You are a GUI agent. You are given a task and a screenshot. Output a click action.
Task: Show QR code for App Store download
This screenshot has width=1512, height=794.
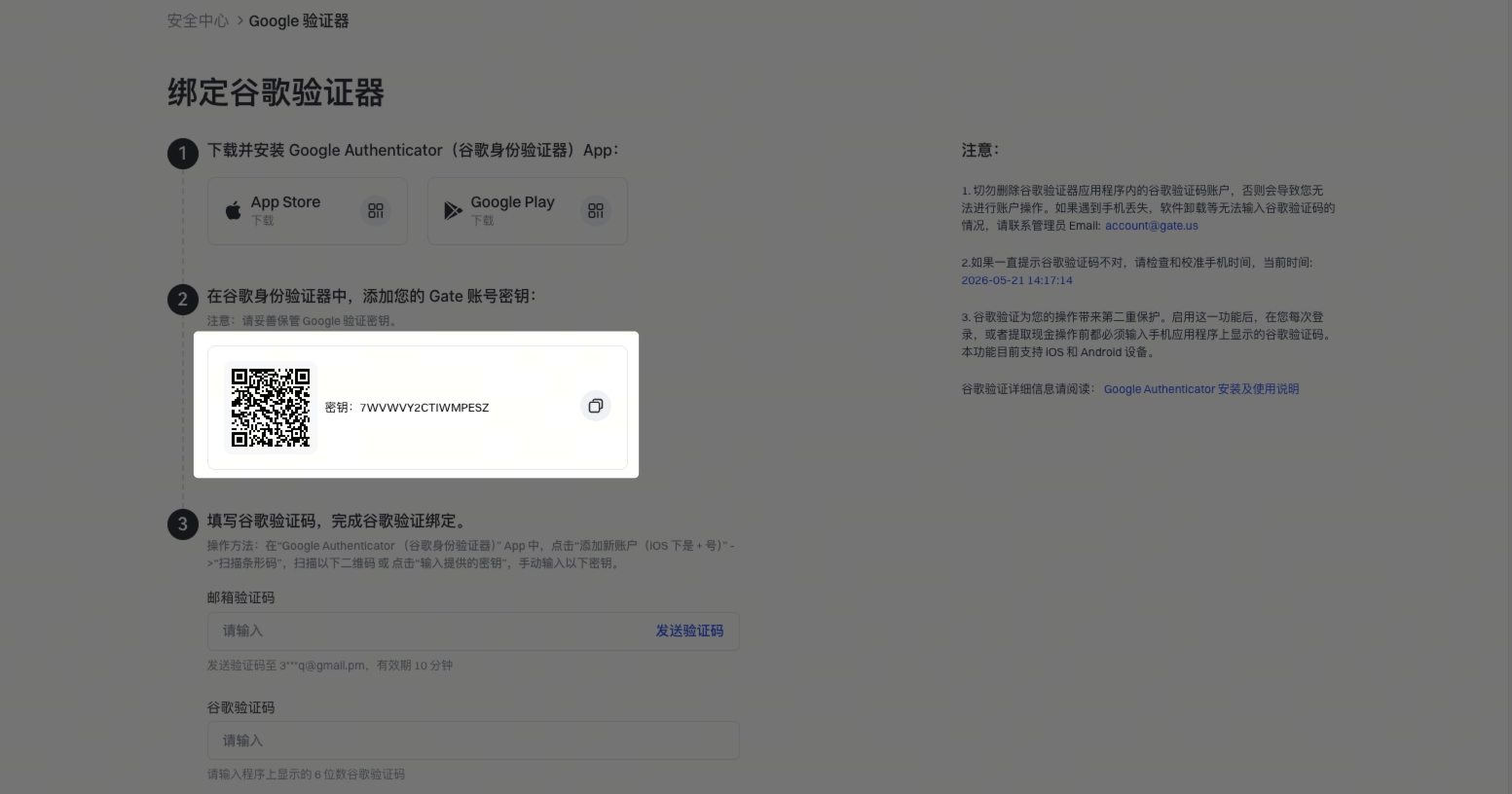tap(376, 210)
